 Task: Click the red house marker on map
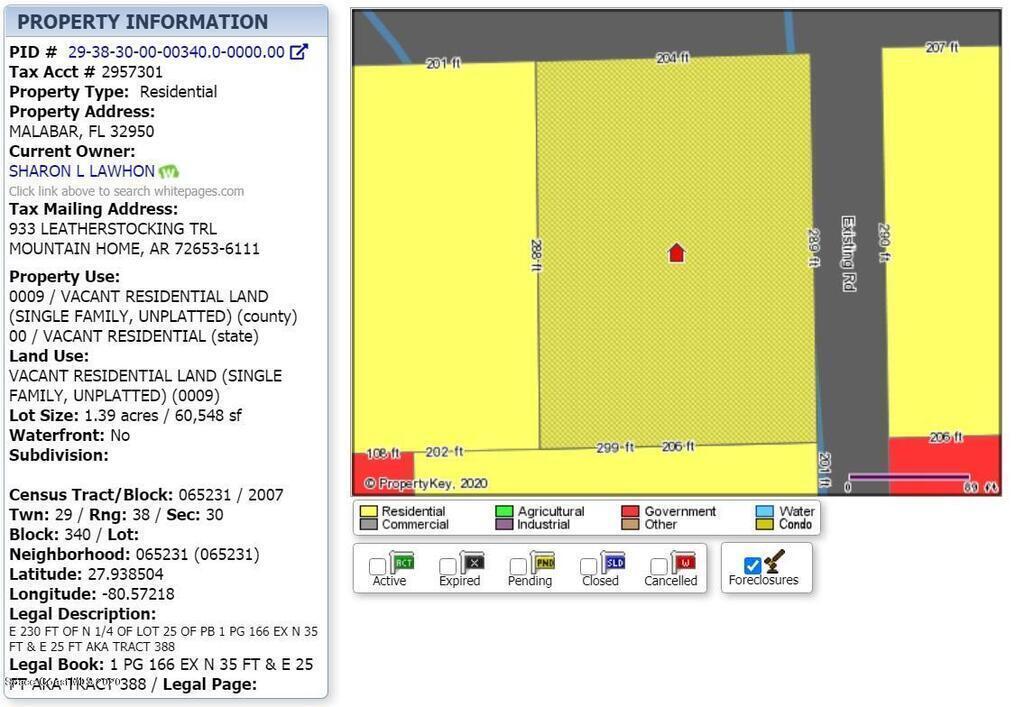[x=676, y=253]
